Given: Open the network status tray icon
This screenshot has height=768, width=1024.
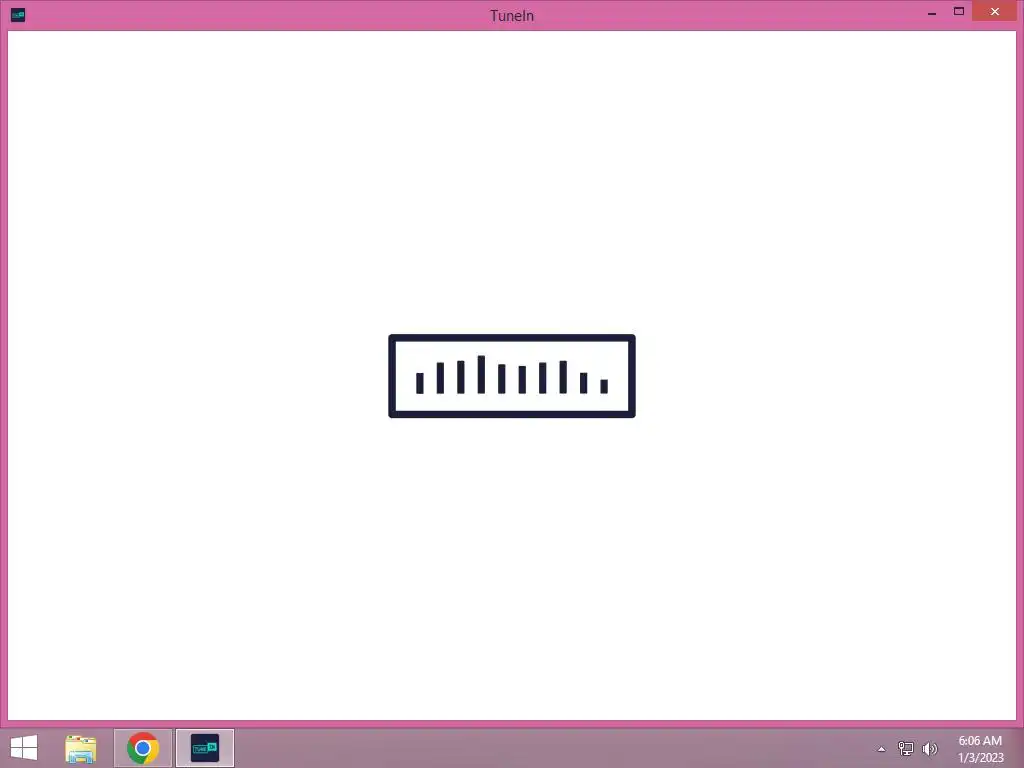Looking at the screenshot, I should 906,749.
